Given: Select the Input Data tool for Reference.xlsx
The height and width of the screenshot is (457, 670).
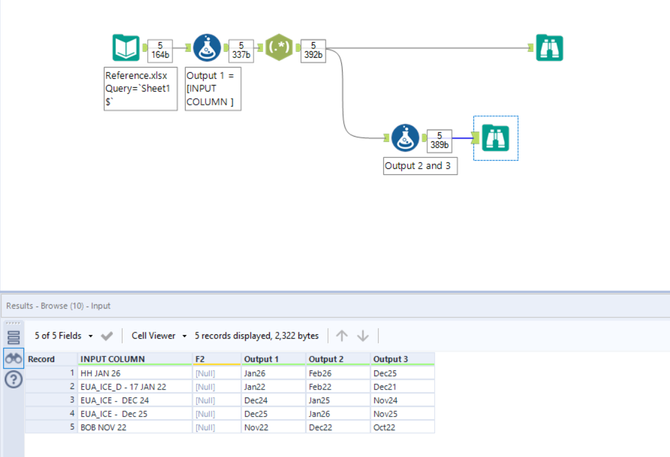Looking at the screenshot, I should click(126, 47).
